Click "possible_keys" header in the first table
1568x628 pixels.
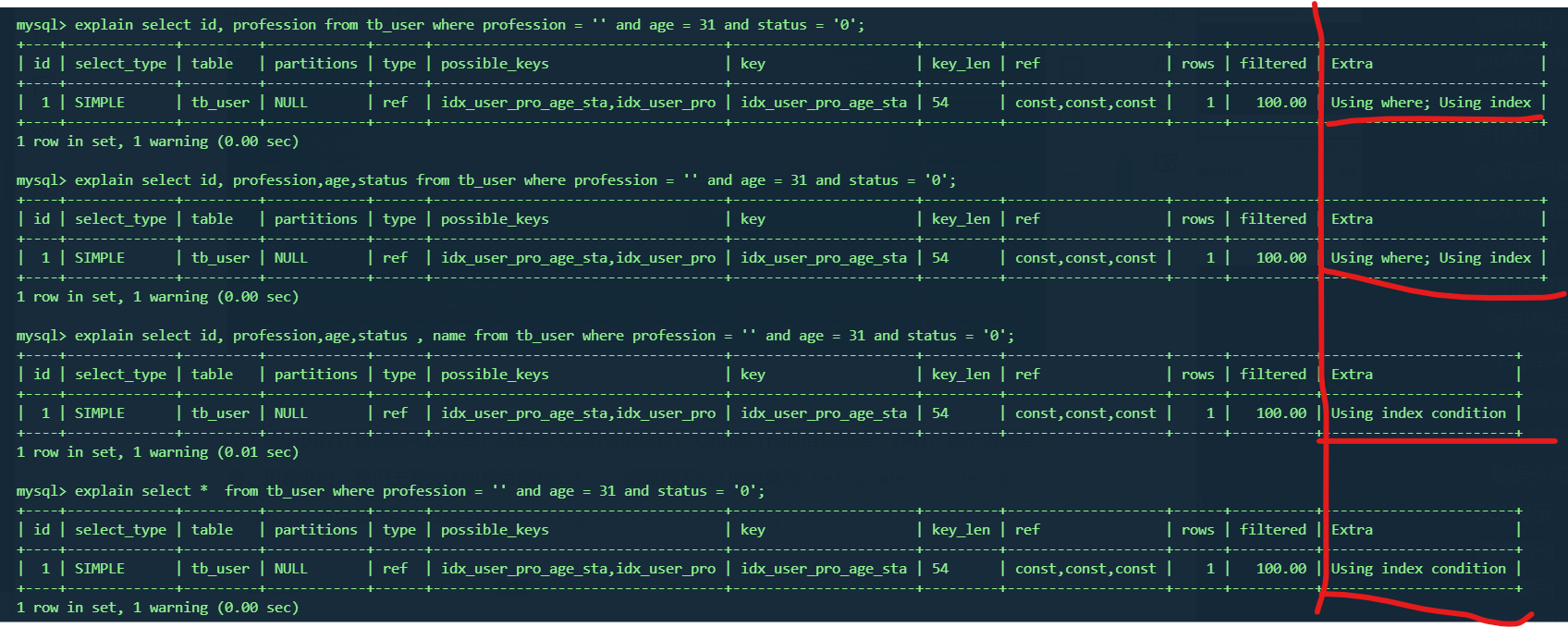click(x=495, y=64)
